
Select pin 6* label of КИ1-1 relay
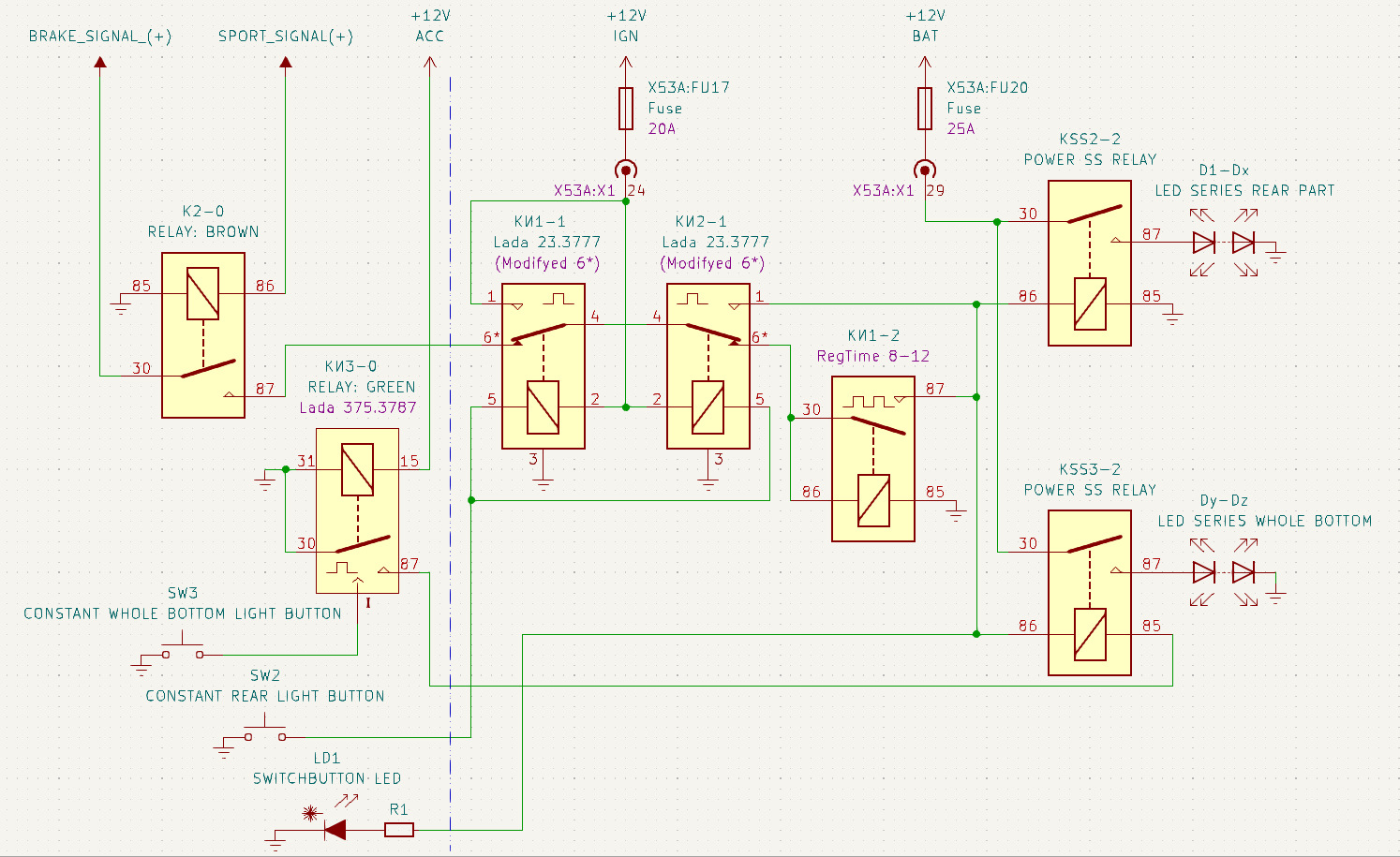492,337
